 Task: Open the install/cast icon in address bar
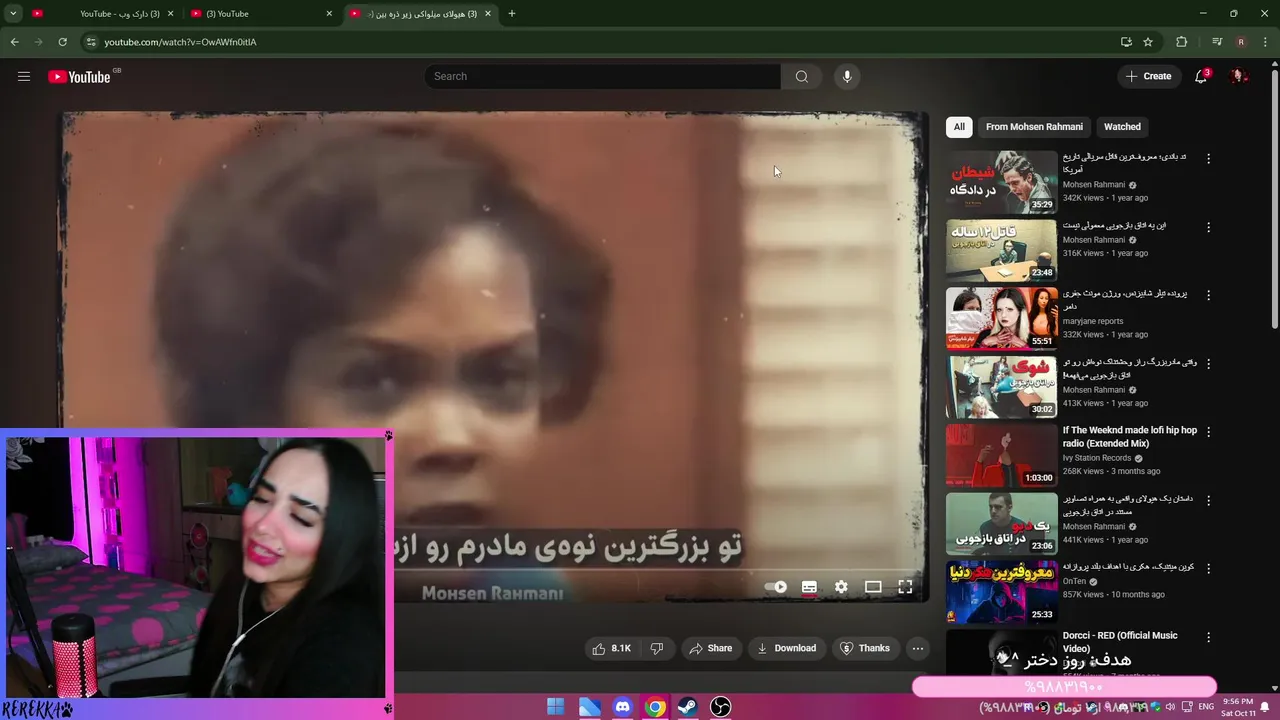coord(1126,42)
